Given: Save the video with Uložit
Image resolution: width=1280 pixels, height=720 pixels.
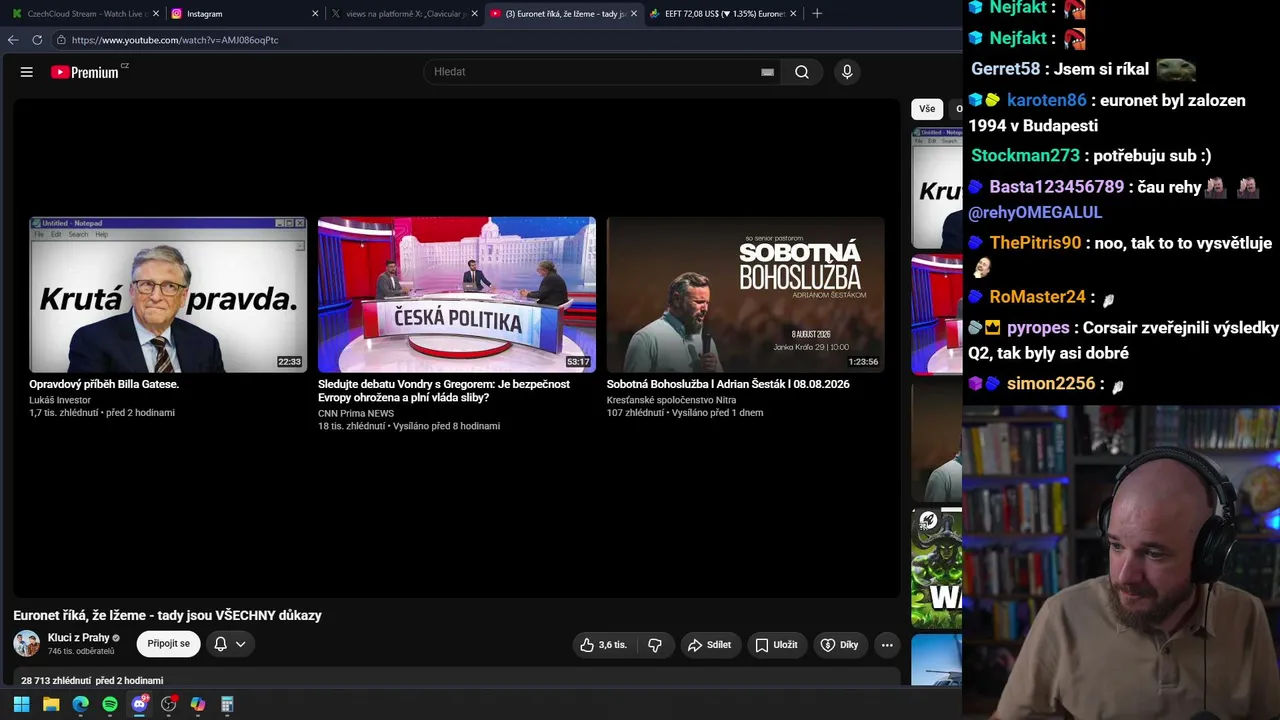Looking at the screenshot, I should (x=776, y=645).
